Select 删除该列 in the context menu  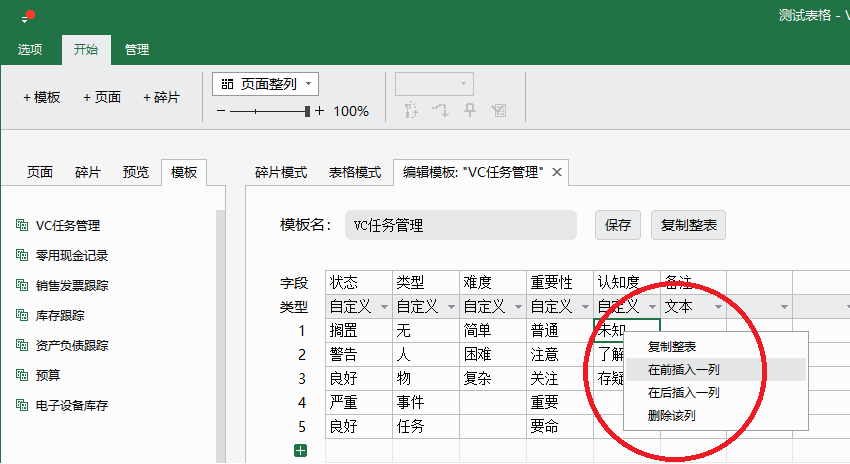[671, 415]
